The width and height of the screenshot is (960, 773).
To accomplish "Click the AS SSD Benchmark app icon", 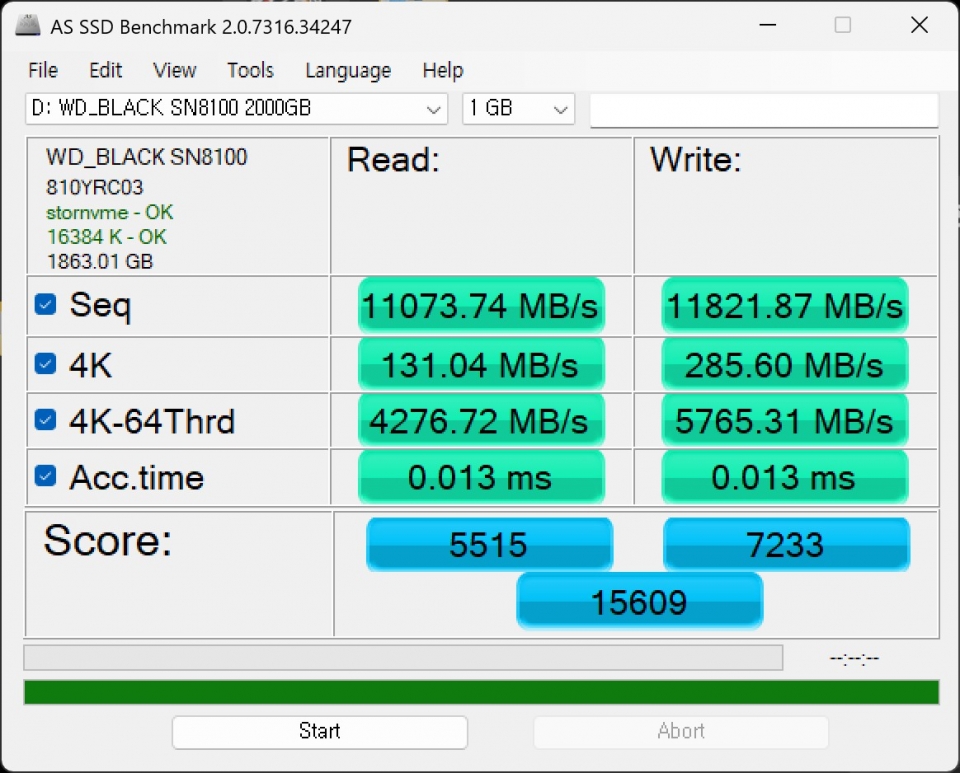I will [28, 26].
